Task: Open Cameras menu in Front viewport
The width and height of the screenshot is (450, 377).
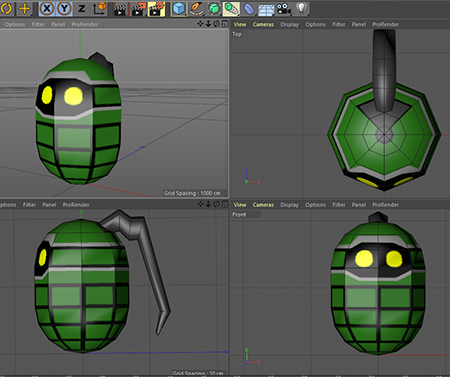Action: point(263,205)
